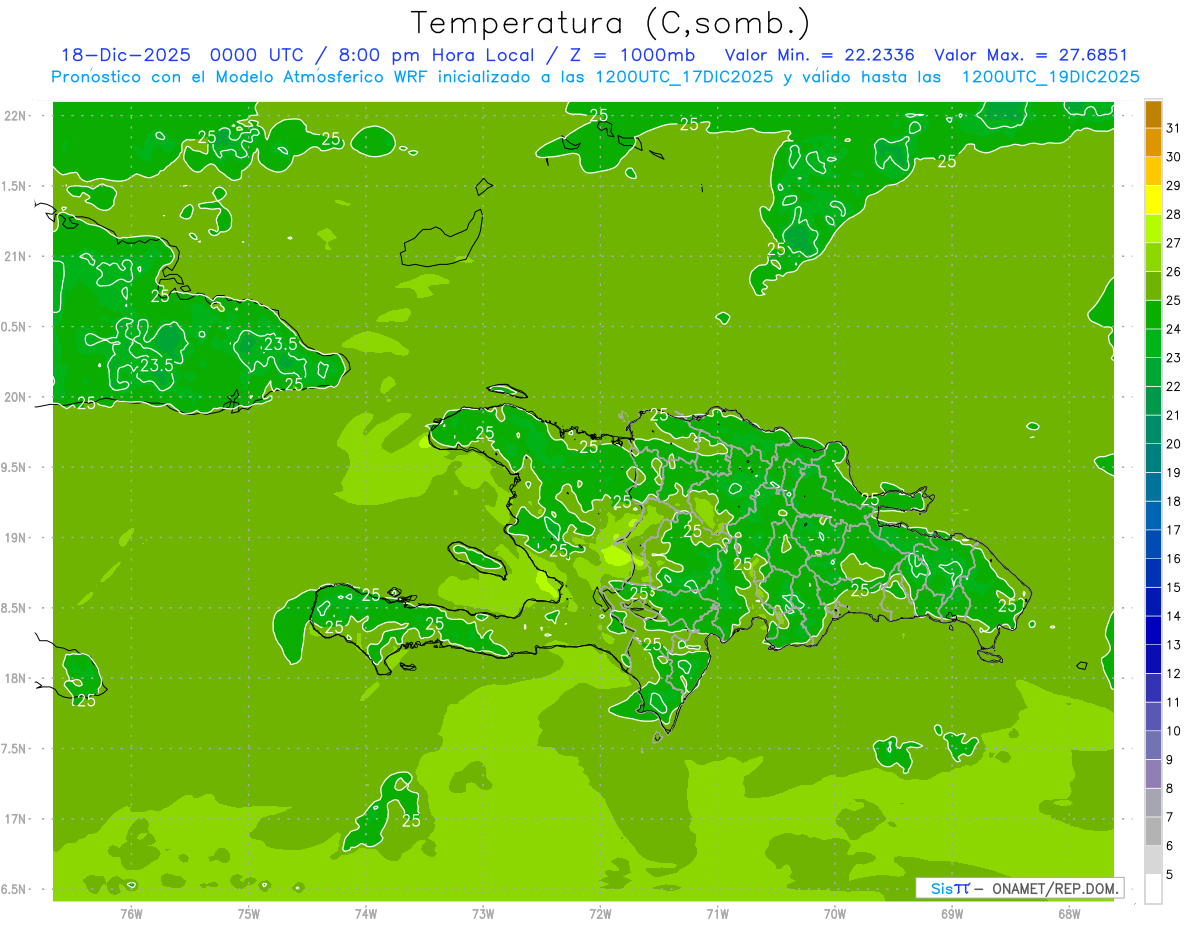Select the 'Z = 1000mb' level label
The image size is (1200, 927).
[631, 55]
